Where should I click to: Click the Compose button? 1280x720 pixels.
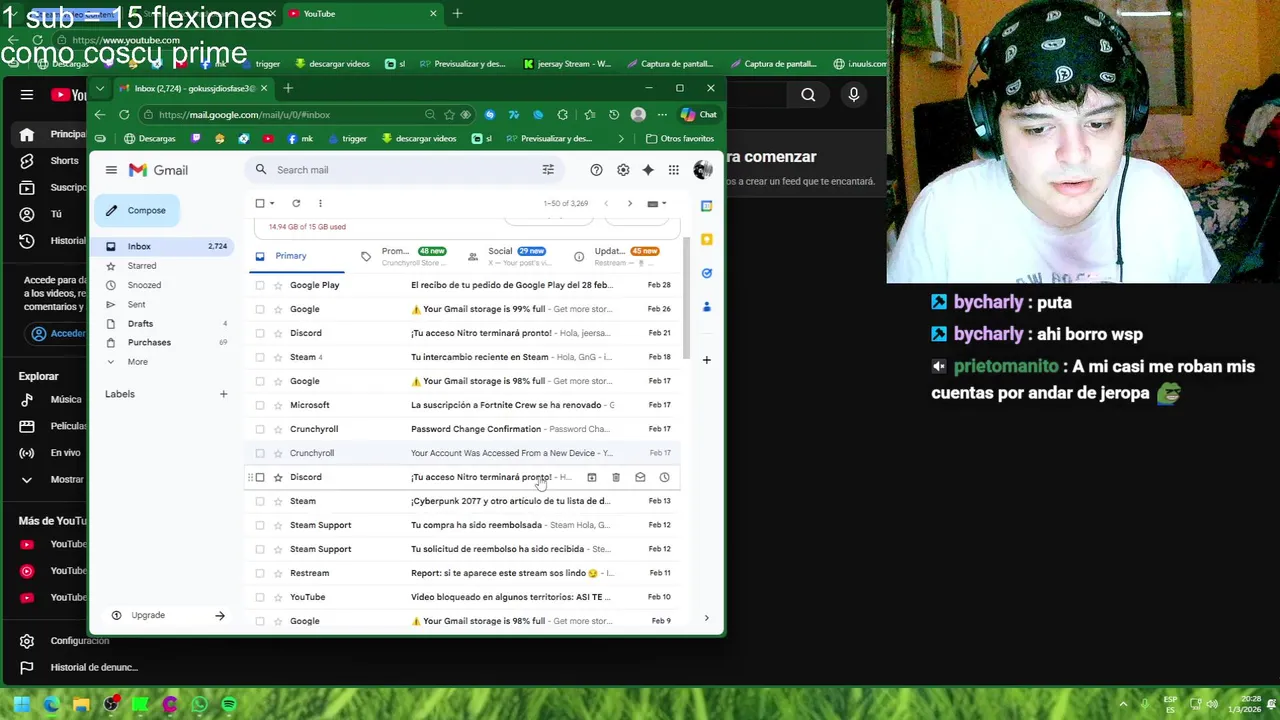(136, 210)
